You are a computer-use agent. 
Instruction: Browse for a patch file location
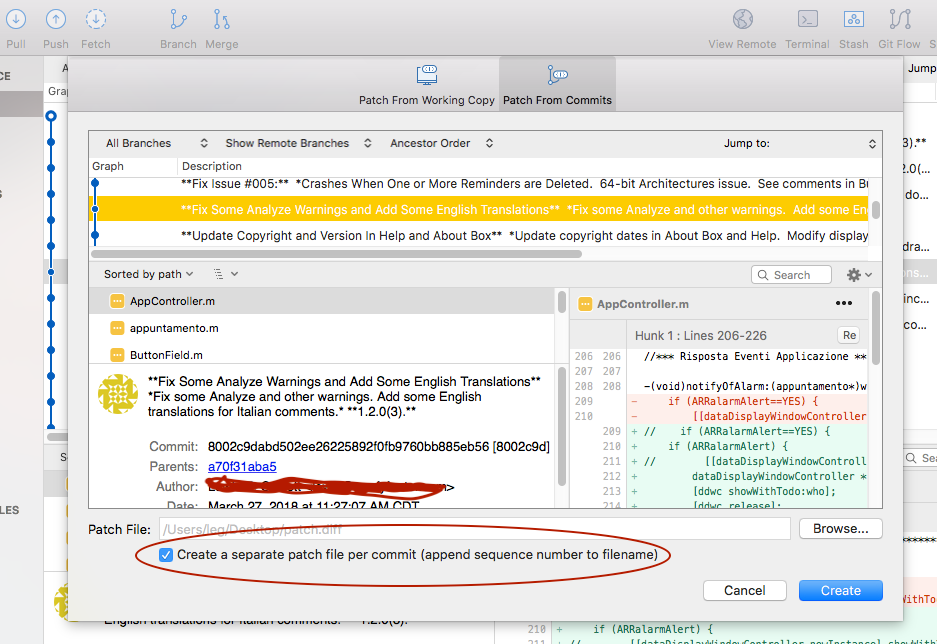[x=840, y=528]
